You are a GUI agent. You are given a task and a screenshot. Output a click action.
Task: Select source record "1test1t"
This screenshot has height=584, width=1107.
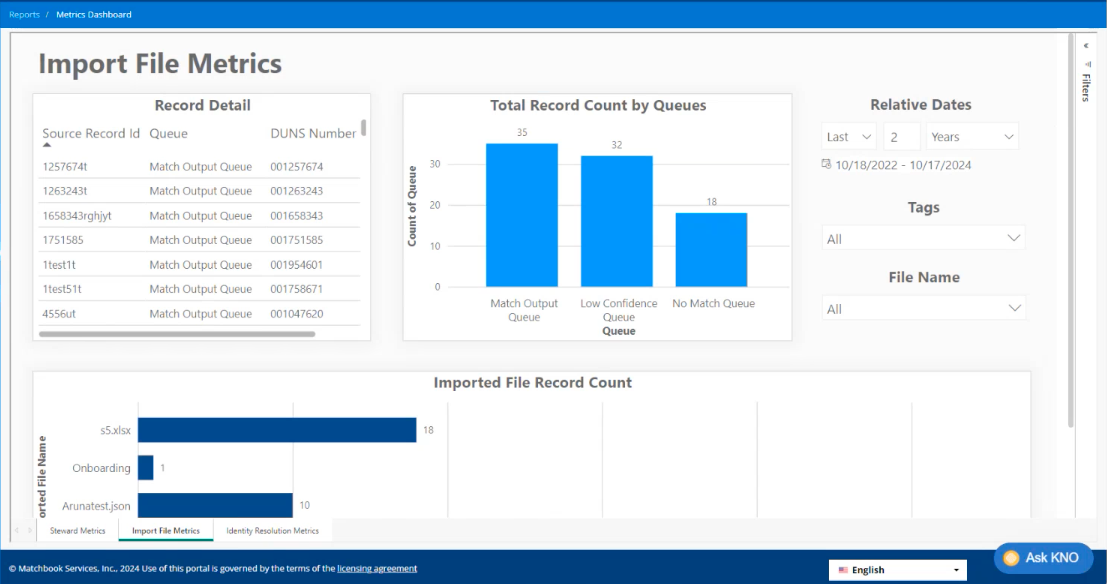[59, 265]
